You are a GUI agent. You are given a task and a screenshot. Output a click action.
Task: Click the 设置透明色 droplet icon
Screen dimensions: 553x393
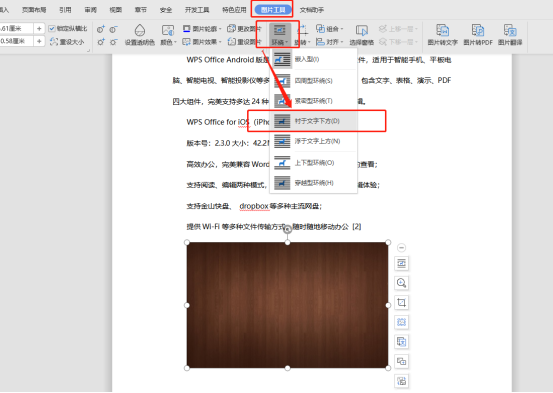(140, 31)
